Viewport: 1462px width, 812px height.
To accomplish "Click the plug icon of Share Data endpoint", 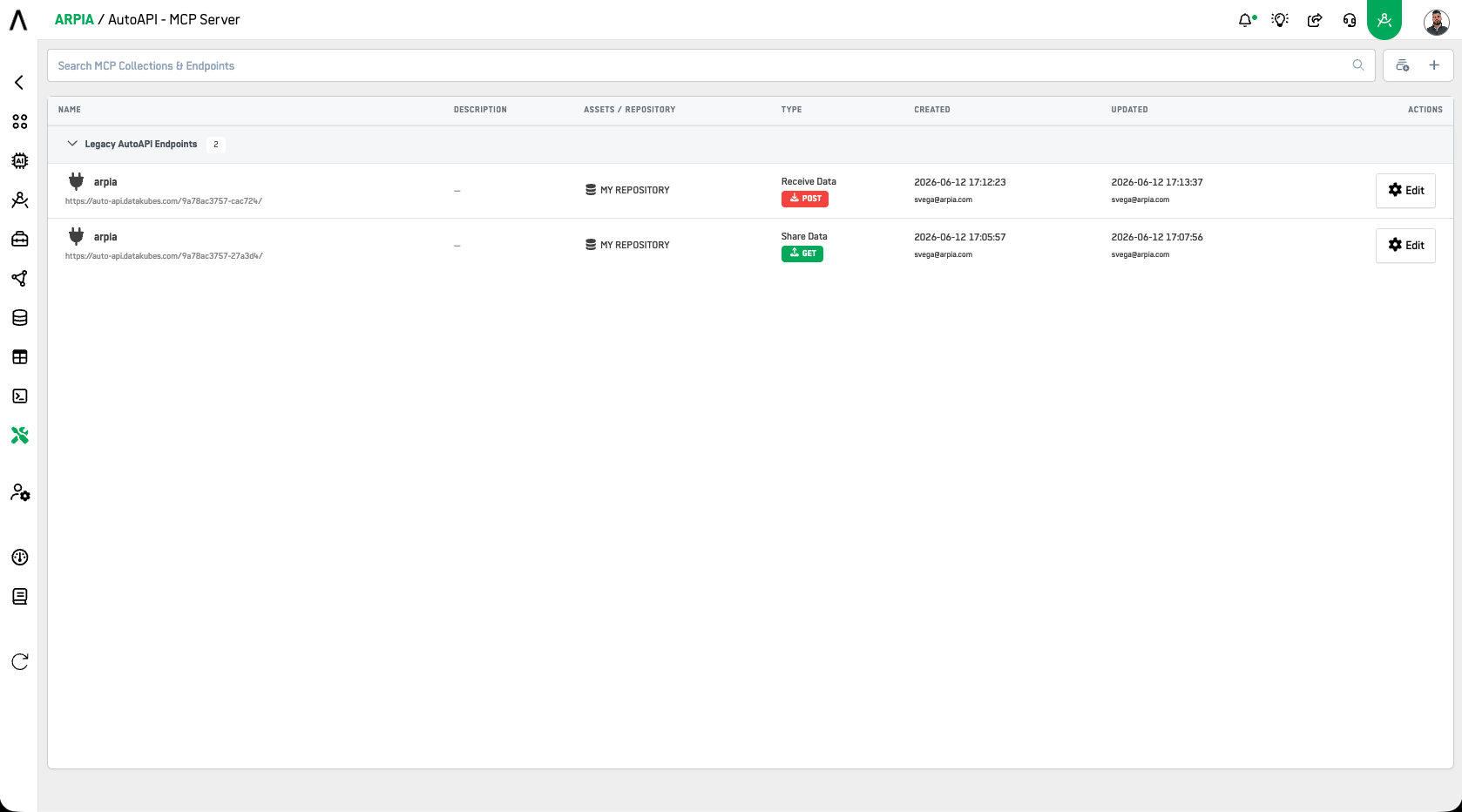I will (x=77, y=236).
